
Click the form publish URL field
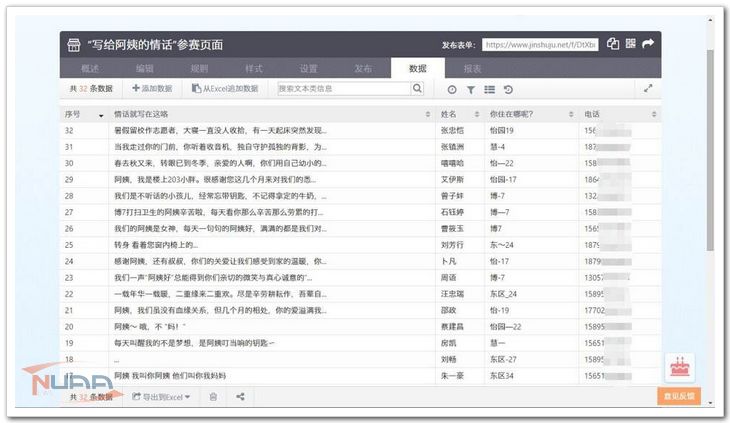click(x=539, y=45)
